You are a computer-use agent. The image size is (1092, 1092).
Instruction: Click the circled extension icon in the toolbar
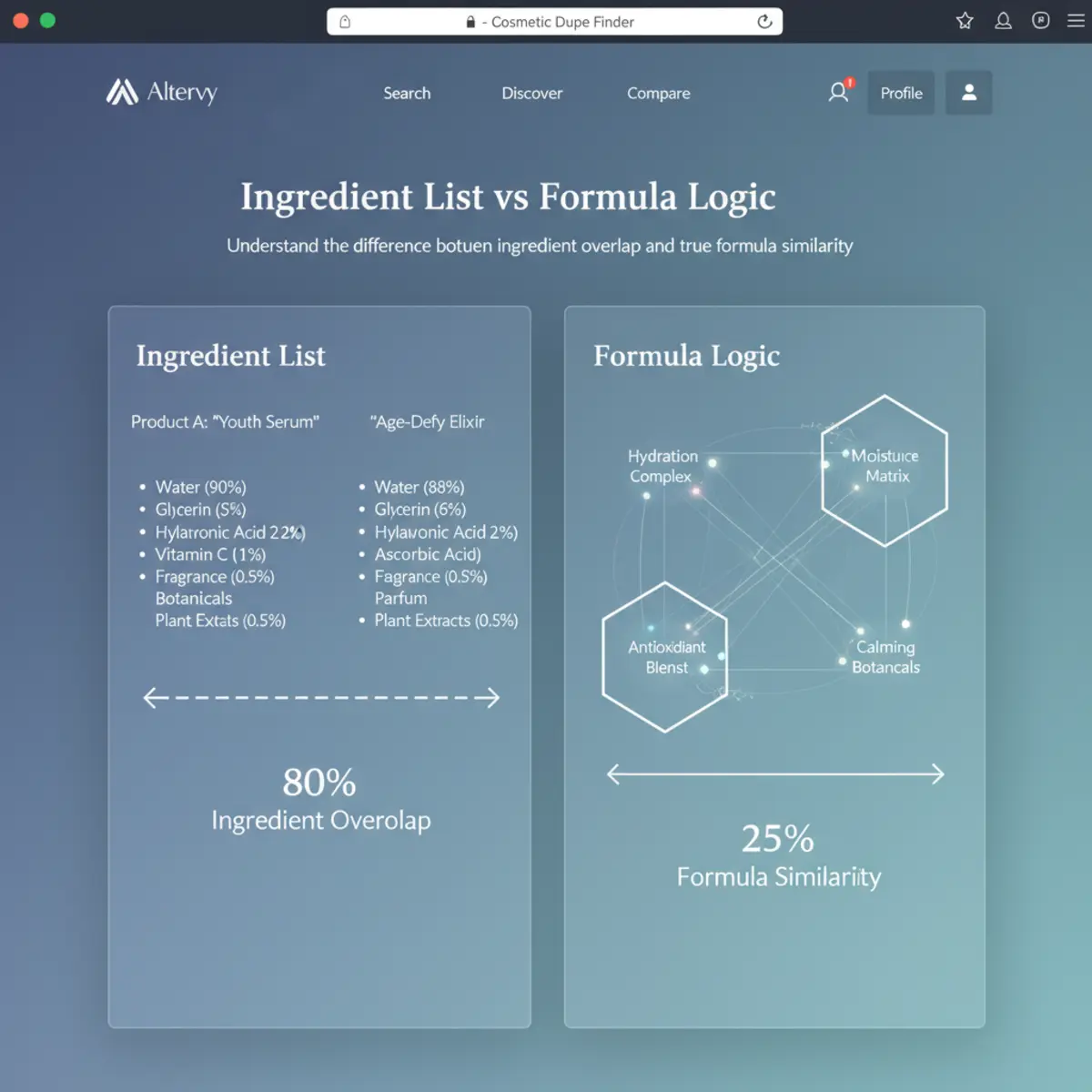pos(1041,21)
